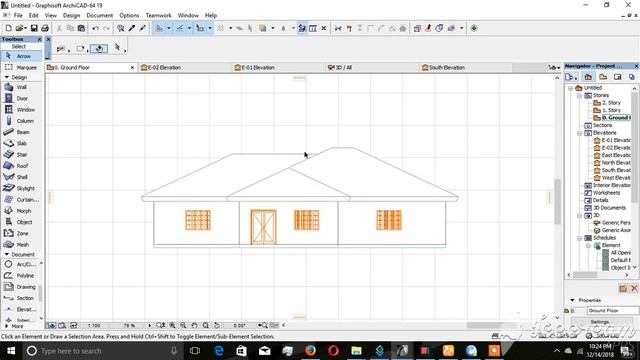Click the Pick Up Parameters eyedropper
The height and width of the screenshot is (360, 640).
(x=132, y=28)
